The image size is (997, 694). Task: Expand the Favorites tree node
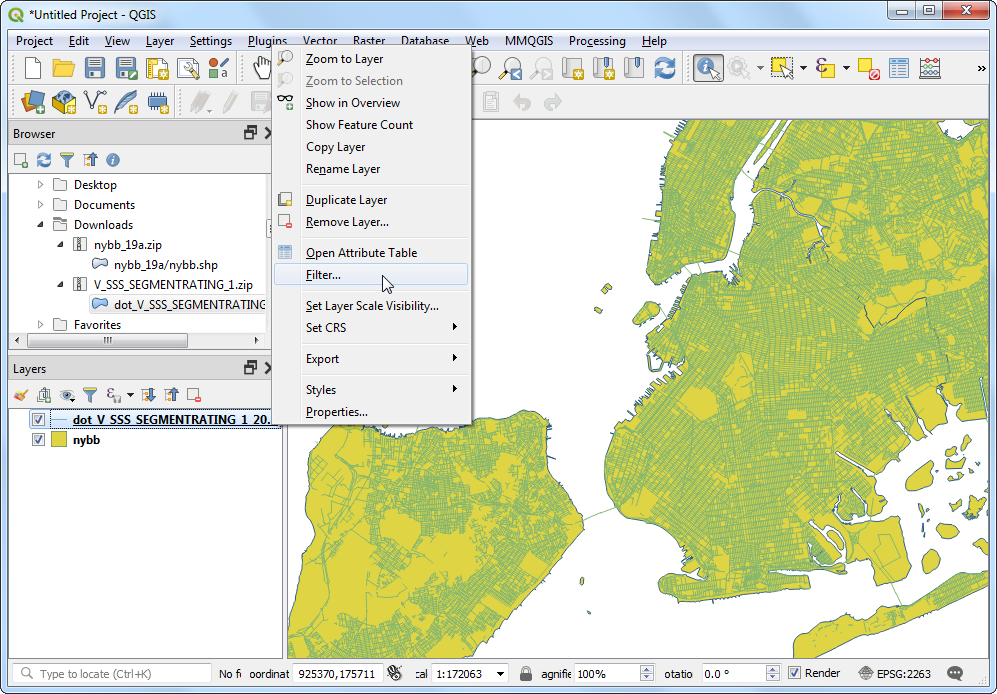(41, 325)
